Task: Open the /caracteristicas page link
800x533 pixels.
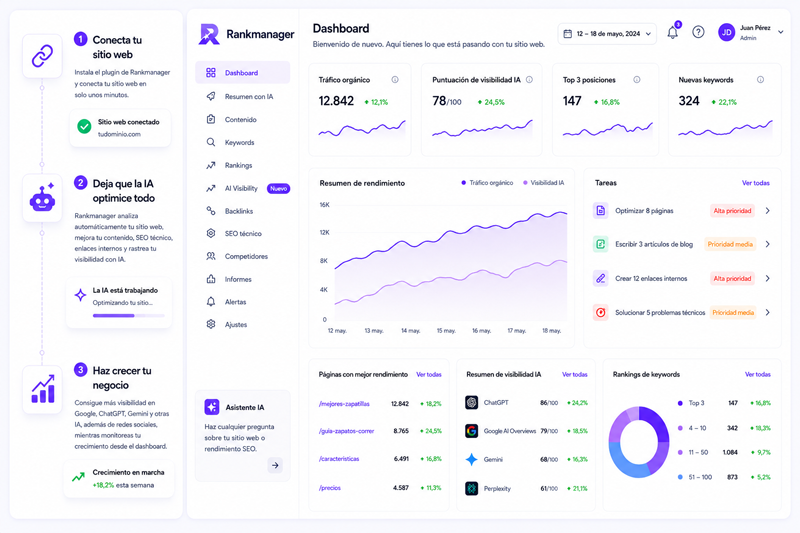Action: (339, 459)
